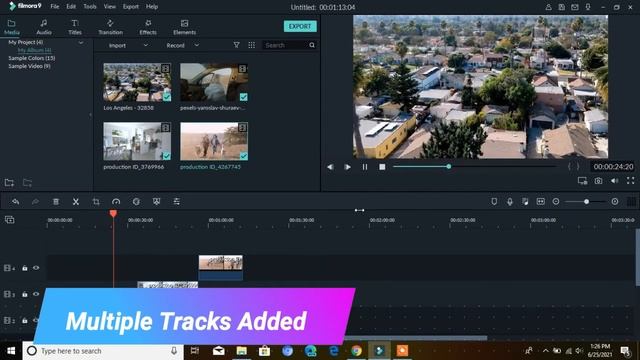Viewport: 640px width, 360px height.
Task: Switch to the Transition tab
Action: click(x=110, y=27)
